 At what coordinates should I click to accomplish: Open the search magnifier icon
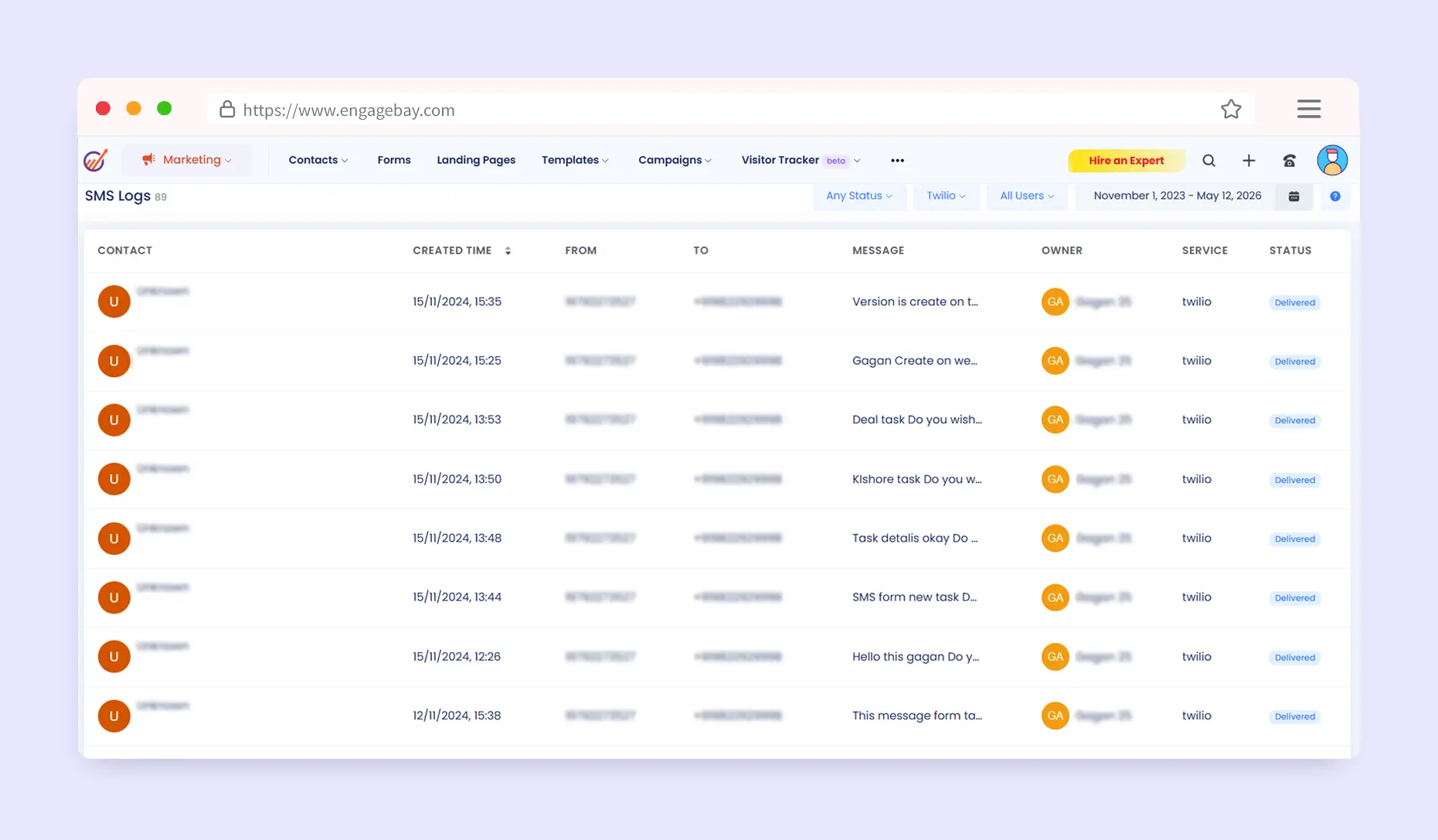[1209, 161]
